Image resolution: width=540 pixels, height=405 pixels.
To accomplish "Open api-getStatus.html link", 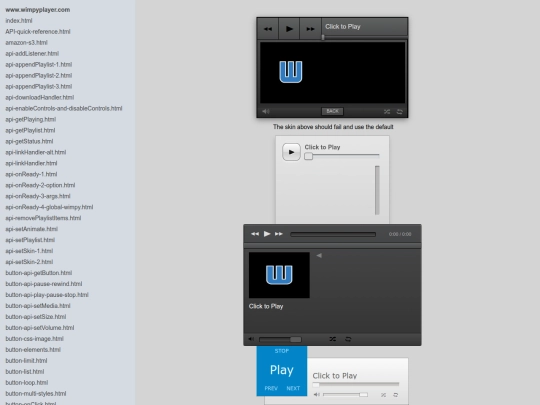I will pos(29,141).
